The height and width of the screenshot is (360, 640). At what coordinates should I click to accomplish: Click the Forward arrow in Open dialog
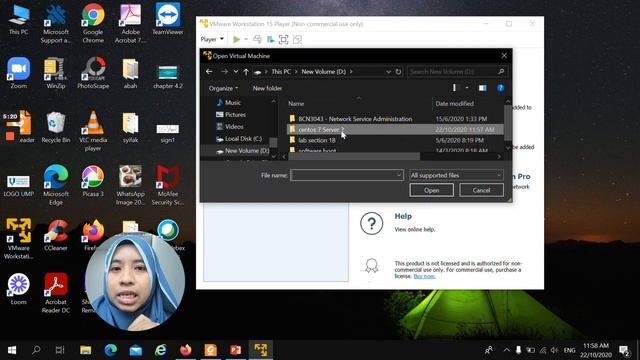coord(224,72)
